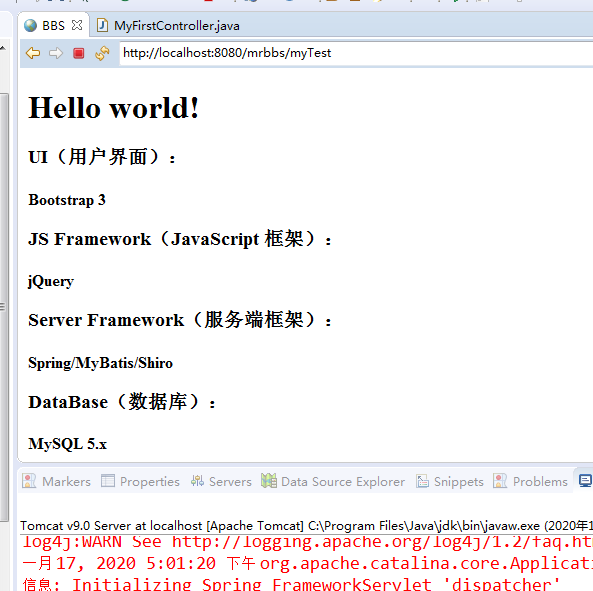Click the left panel vertical scrollbar

click(4, 307)
